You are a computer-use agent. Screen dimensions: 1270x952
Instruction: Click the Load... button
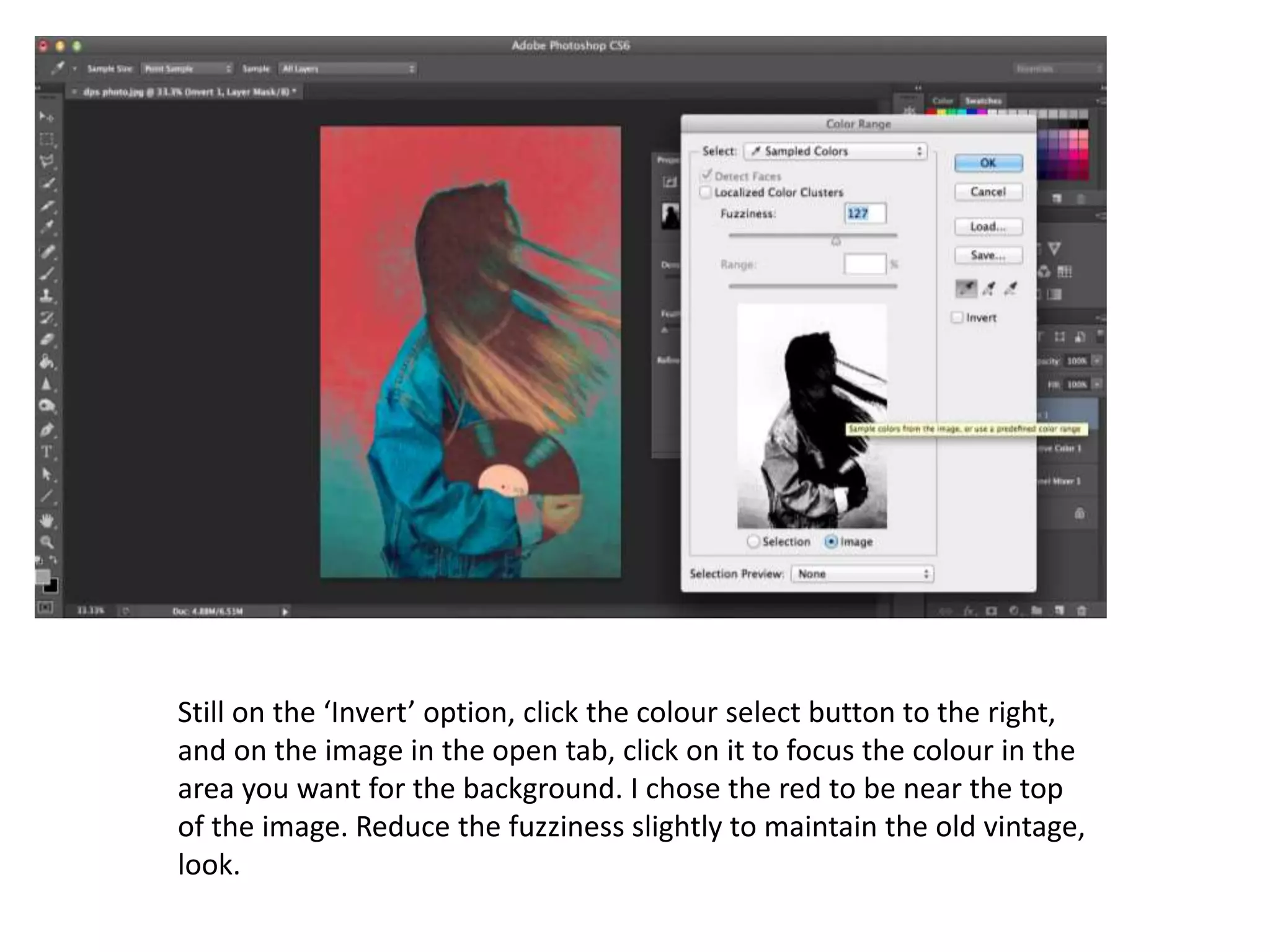(x=988, y=227)
